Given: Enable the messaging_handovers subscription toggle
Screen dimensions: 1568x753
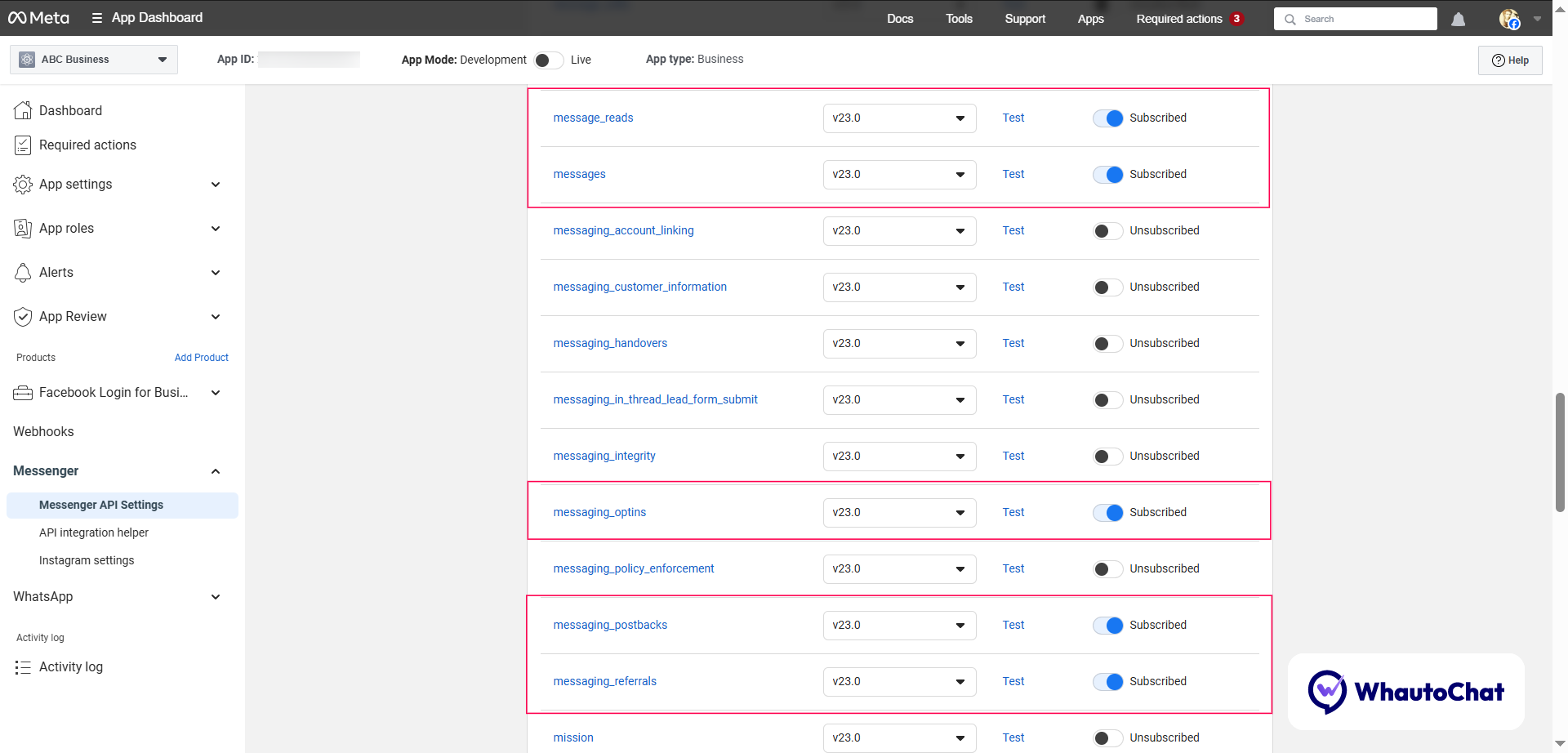Looking at the screenshot, I should pos(1108,343).
